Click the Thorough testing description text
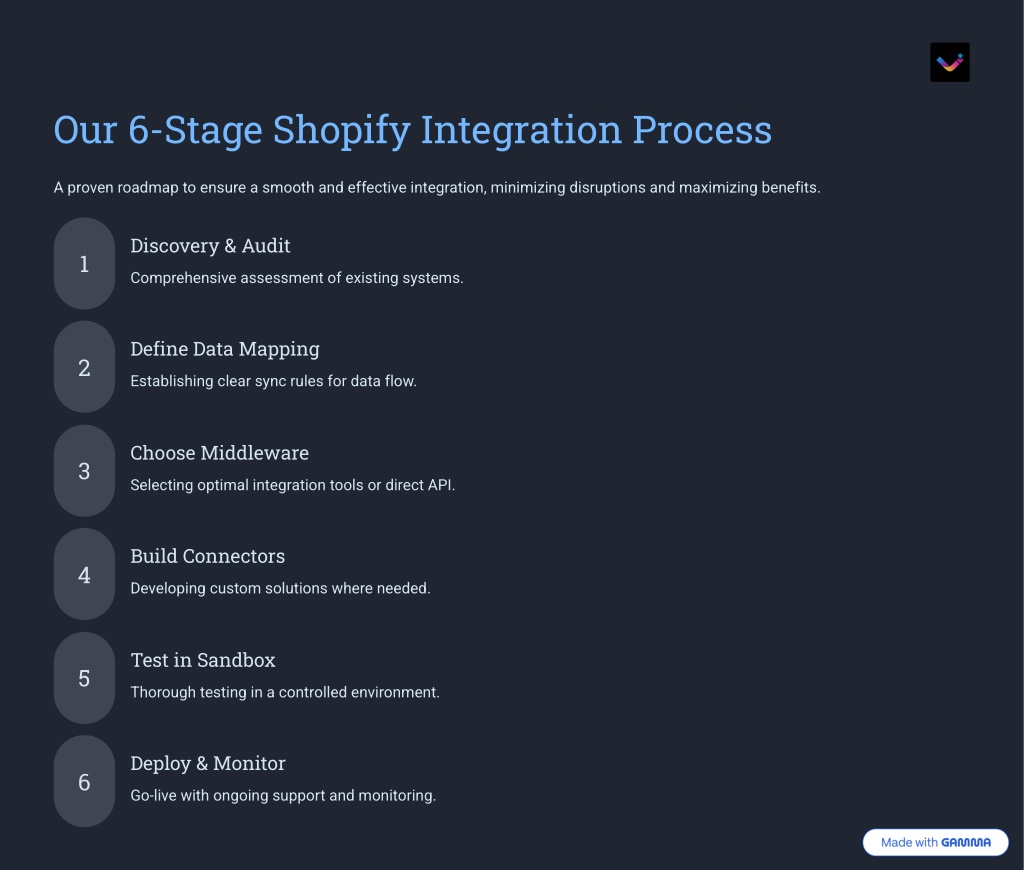This screenshot has width=1024, height=870. pyautogui.click(x=285, y=692)
